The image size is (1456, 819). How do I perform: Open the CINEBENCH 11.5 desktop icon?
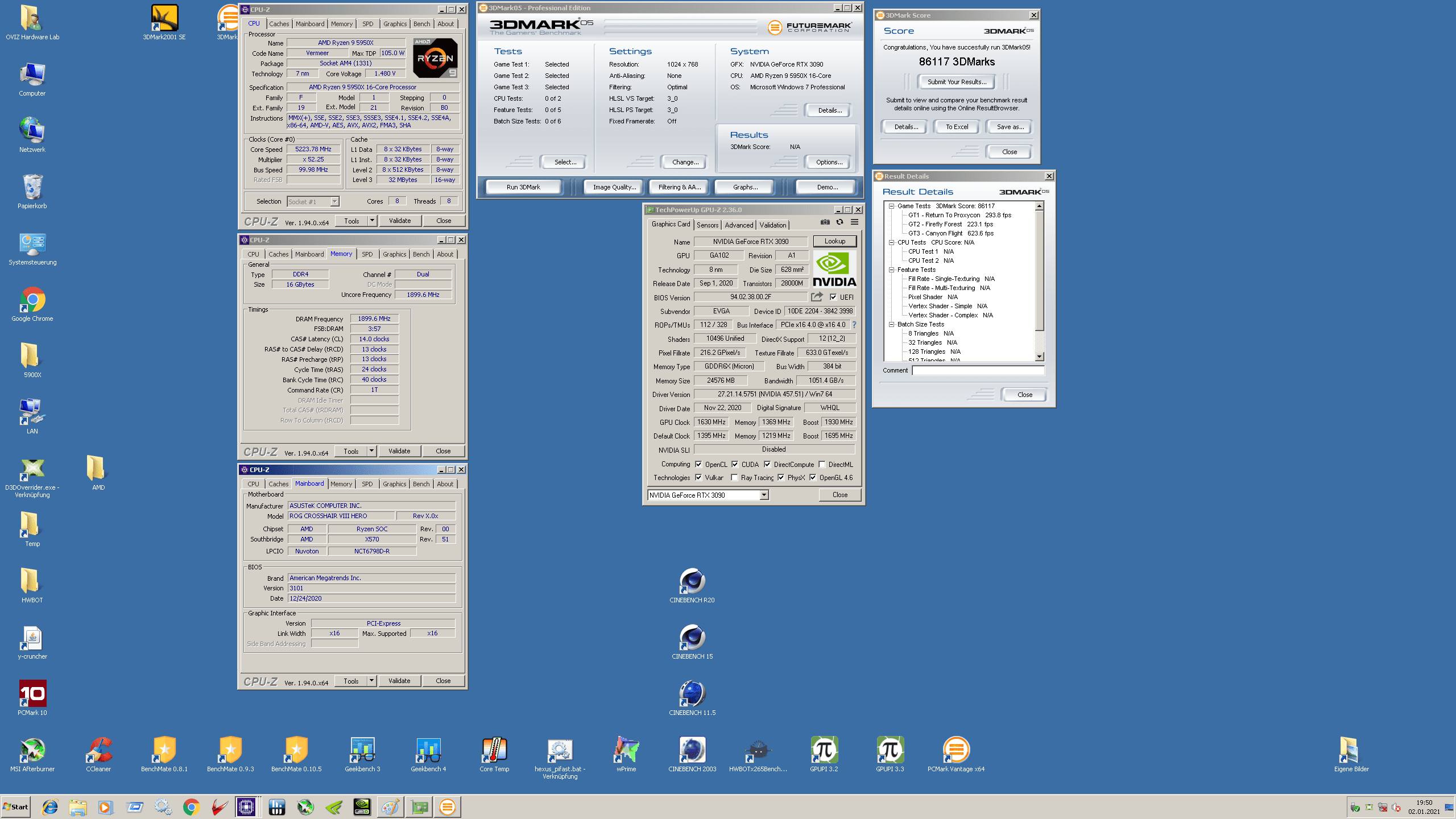click(692, 698)
